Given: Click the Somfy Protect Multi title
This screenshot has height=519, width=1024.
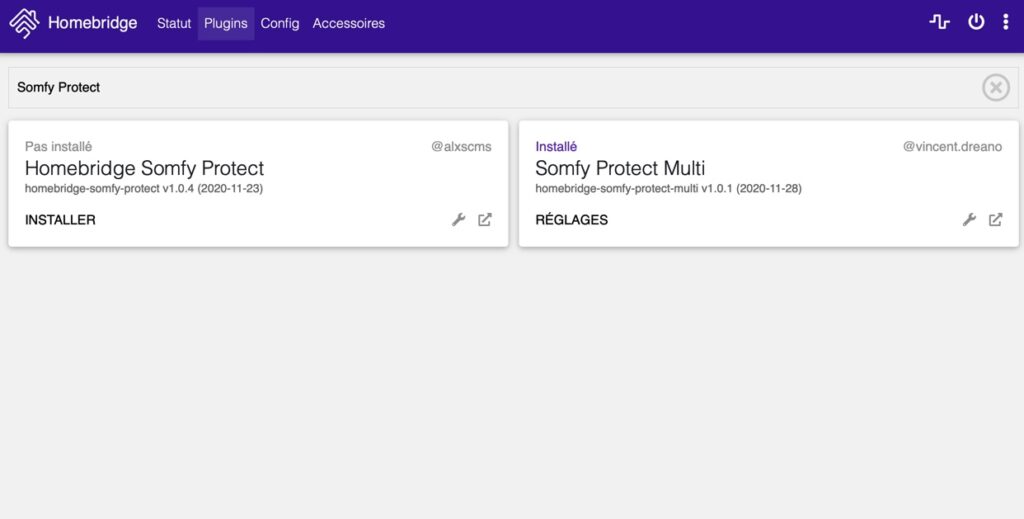Looking at the screenshot, I should (620, 168).
